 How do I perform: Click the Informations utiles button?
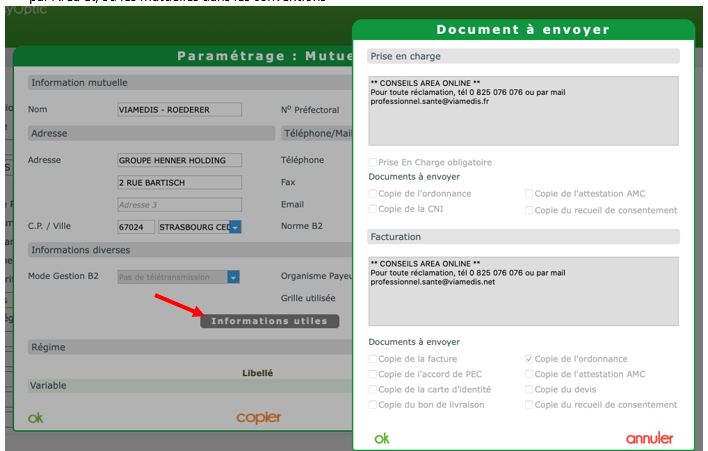pyautogui.click(x=270, y=321)
